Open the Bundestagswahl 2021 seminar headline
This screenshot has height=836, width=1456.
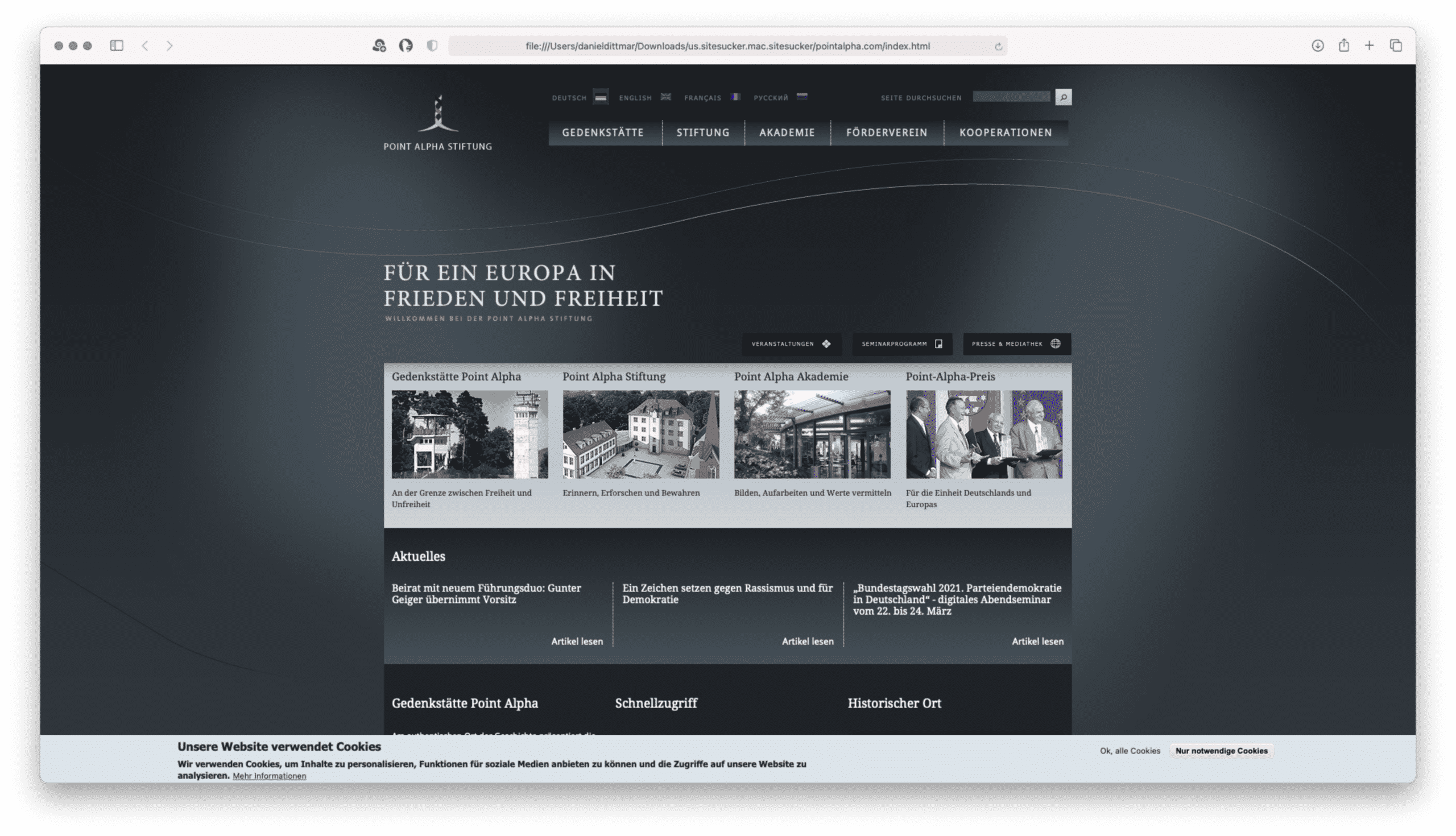[957, 599]
